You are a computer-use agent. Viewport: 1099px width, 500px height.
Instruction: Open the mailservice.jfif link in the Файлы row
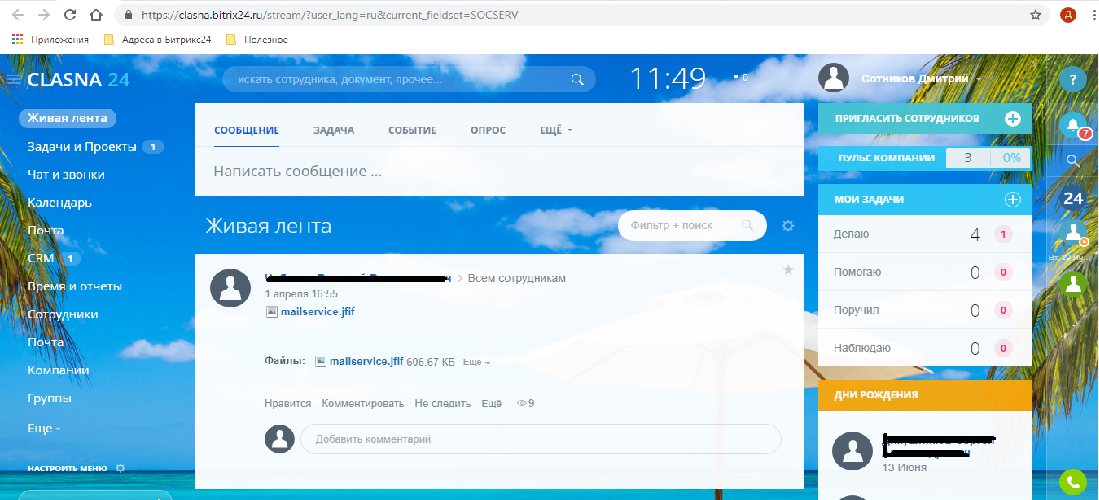(367, 362)
